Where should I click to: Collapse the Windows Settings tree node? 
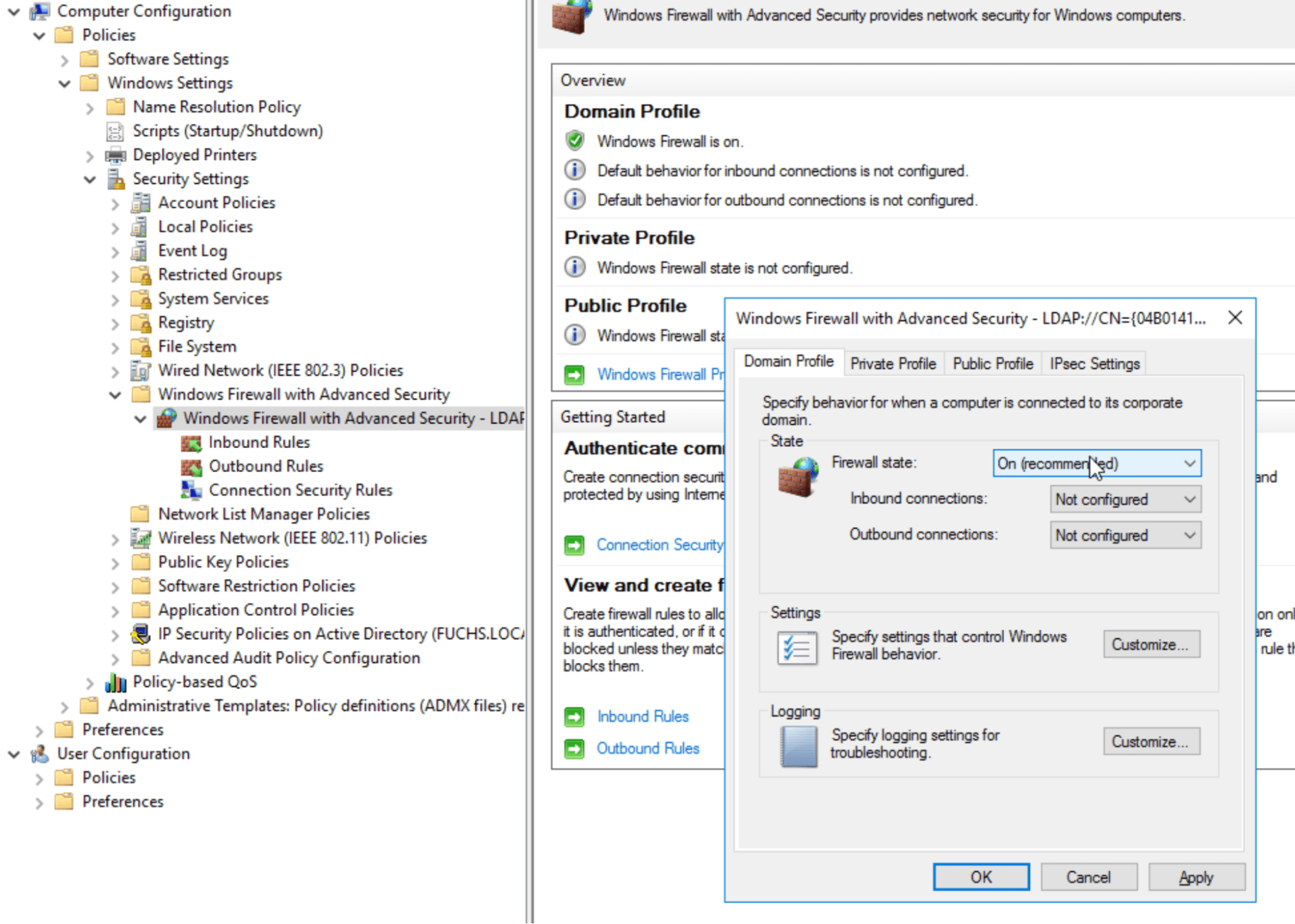coord(63,83)
